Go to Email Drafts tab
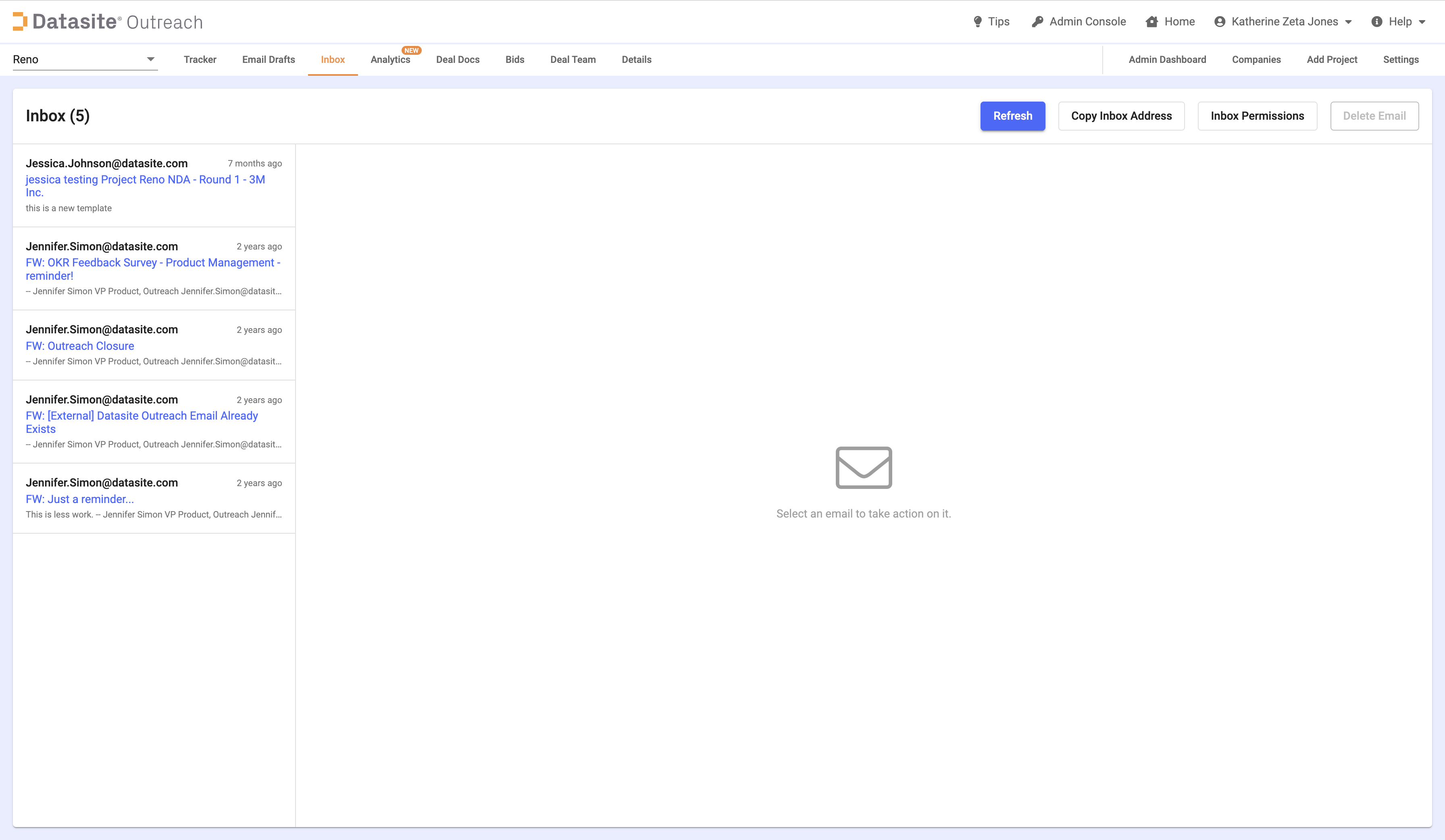 269,60
